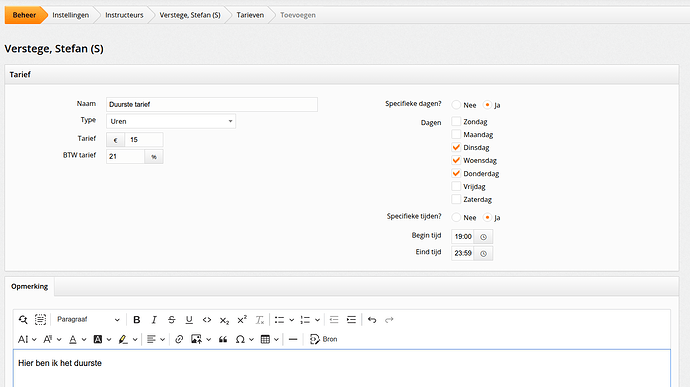Screen dimensions: 690x387
Task: Open the text alignment dropdown
Action: click(156, 339)
